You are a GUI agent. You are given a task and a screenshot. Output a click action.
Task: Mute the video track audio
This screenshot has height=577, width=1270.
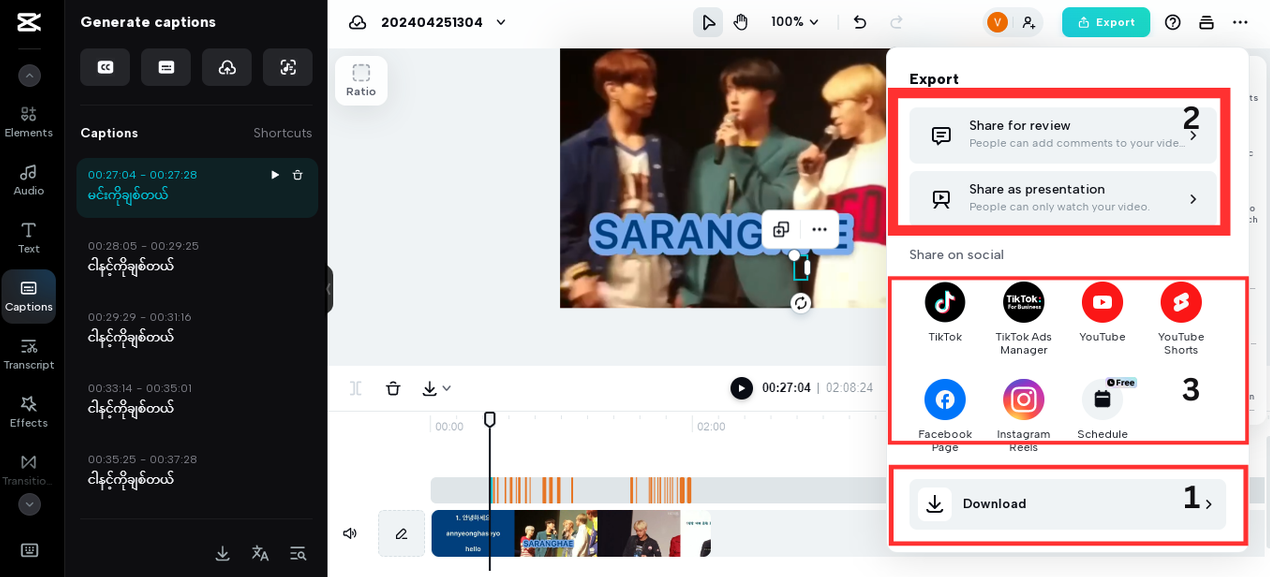(350, 533)
